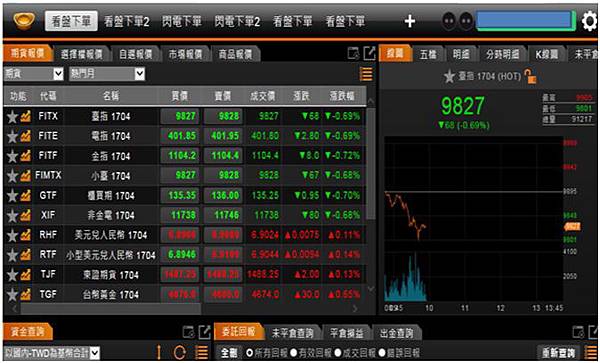Favorite FITX with its star icon

tap(12, 116)
